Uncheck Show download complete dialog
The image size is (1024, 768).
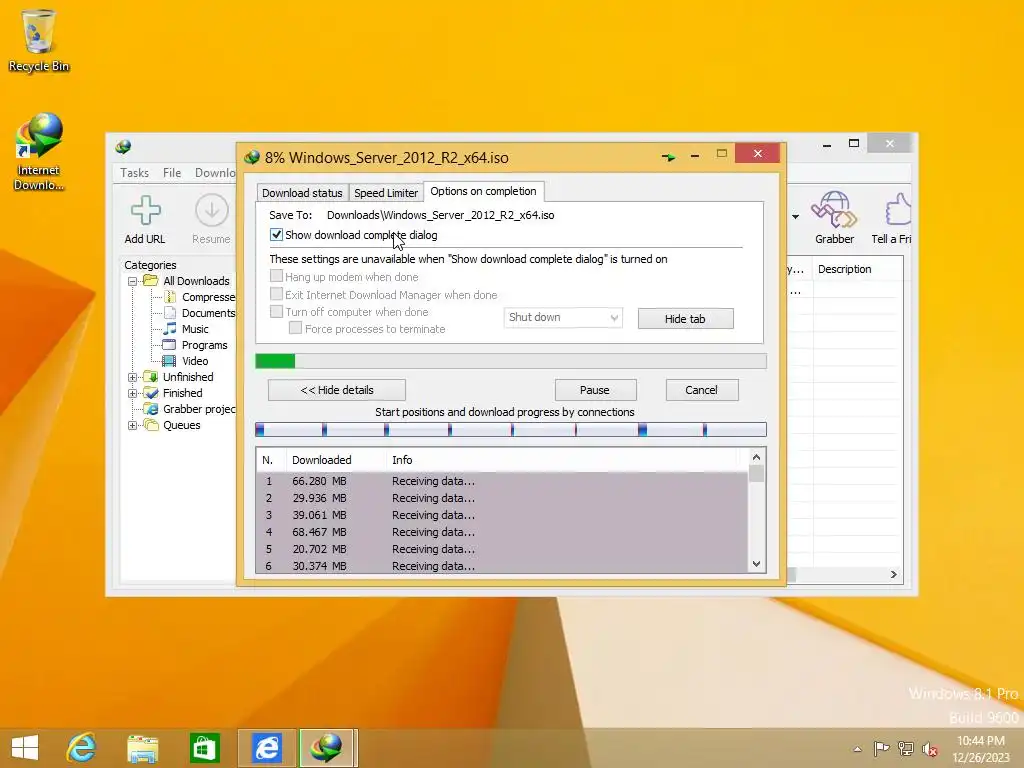click(276, 235)
